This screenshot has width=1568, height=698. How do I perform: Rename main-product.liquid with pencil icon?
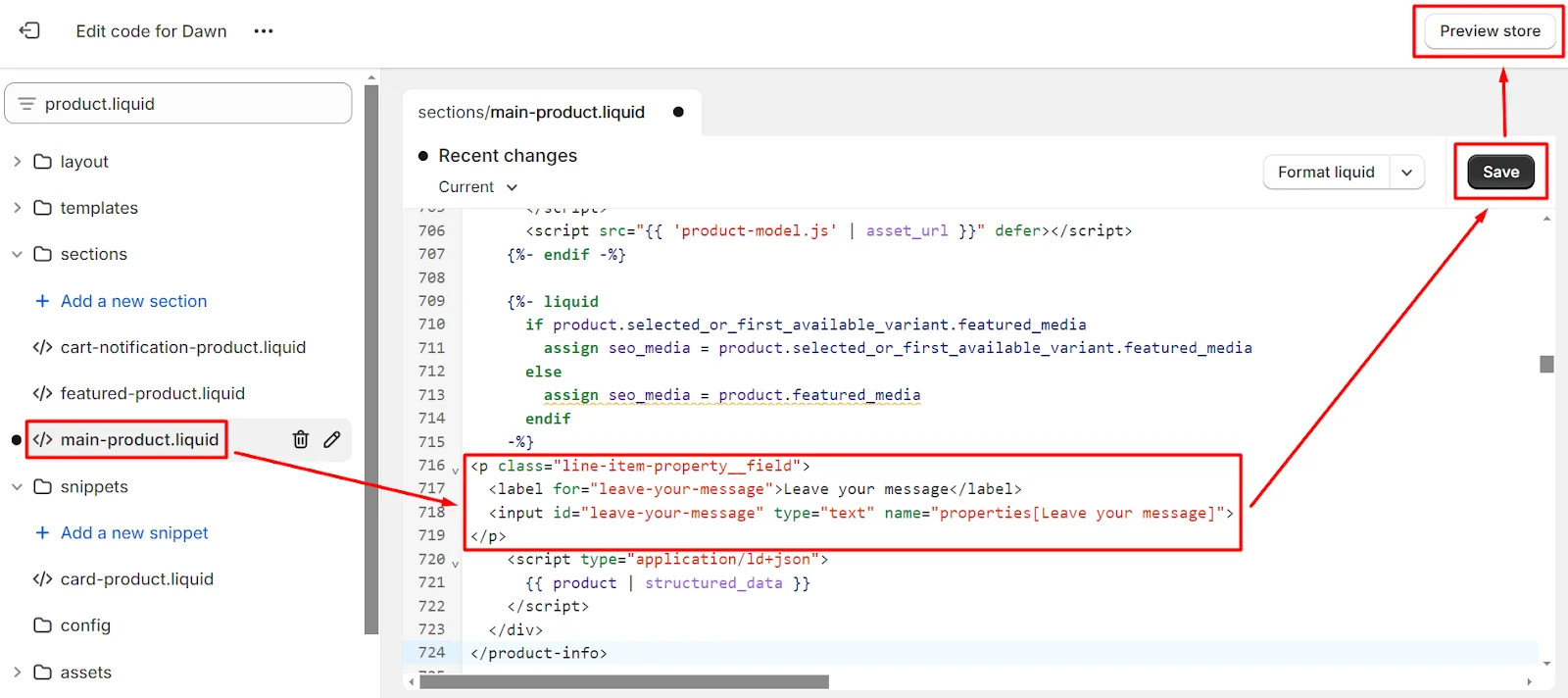pos(332,439)
